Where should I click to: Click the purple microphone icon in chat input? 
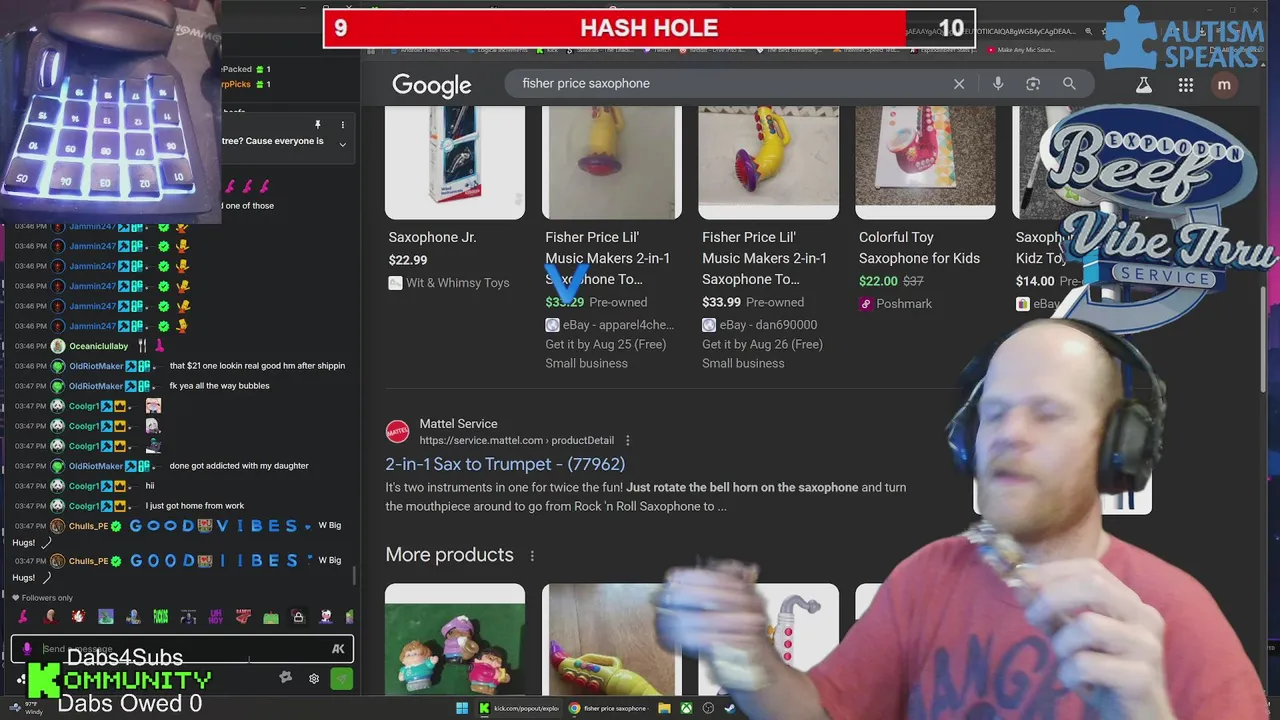click(x=27, y=649)
